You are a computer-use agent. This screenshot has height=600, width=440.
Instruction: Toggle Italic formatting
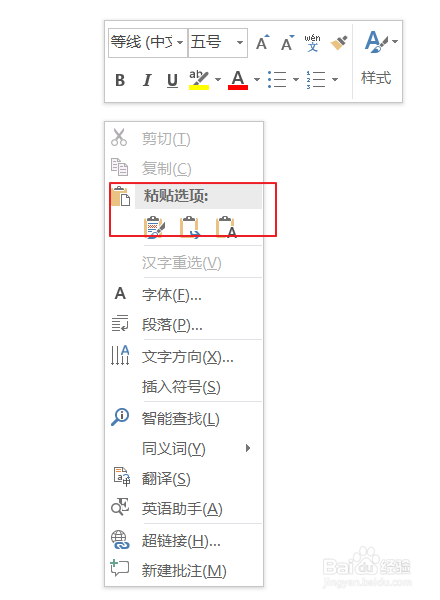pyautogui.click(x=147, y=80)
